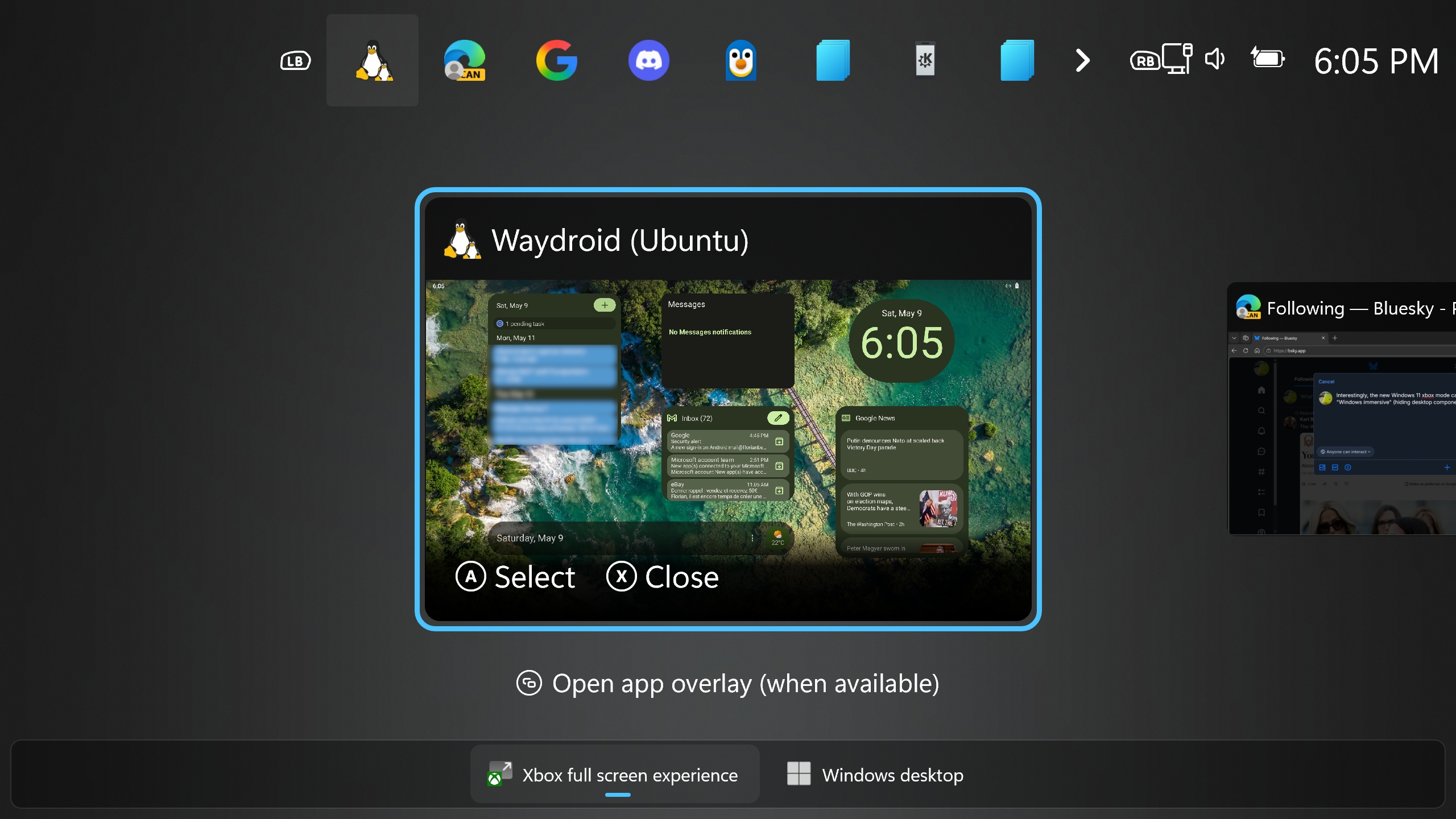
Task: Click the Select button on Waydroid card
Action: 516,577
